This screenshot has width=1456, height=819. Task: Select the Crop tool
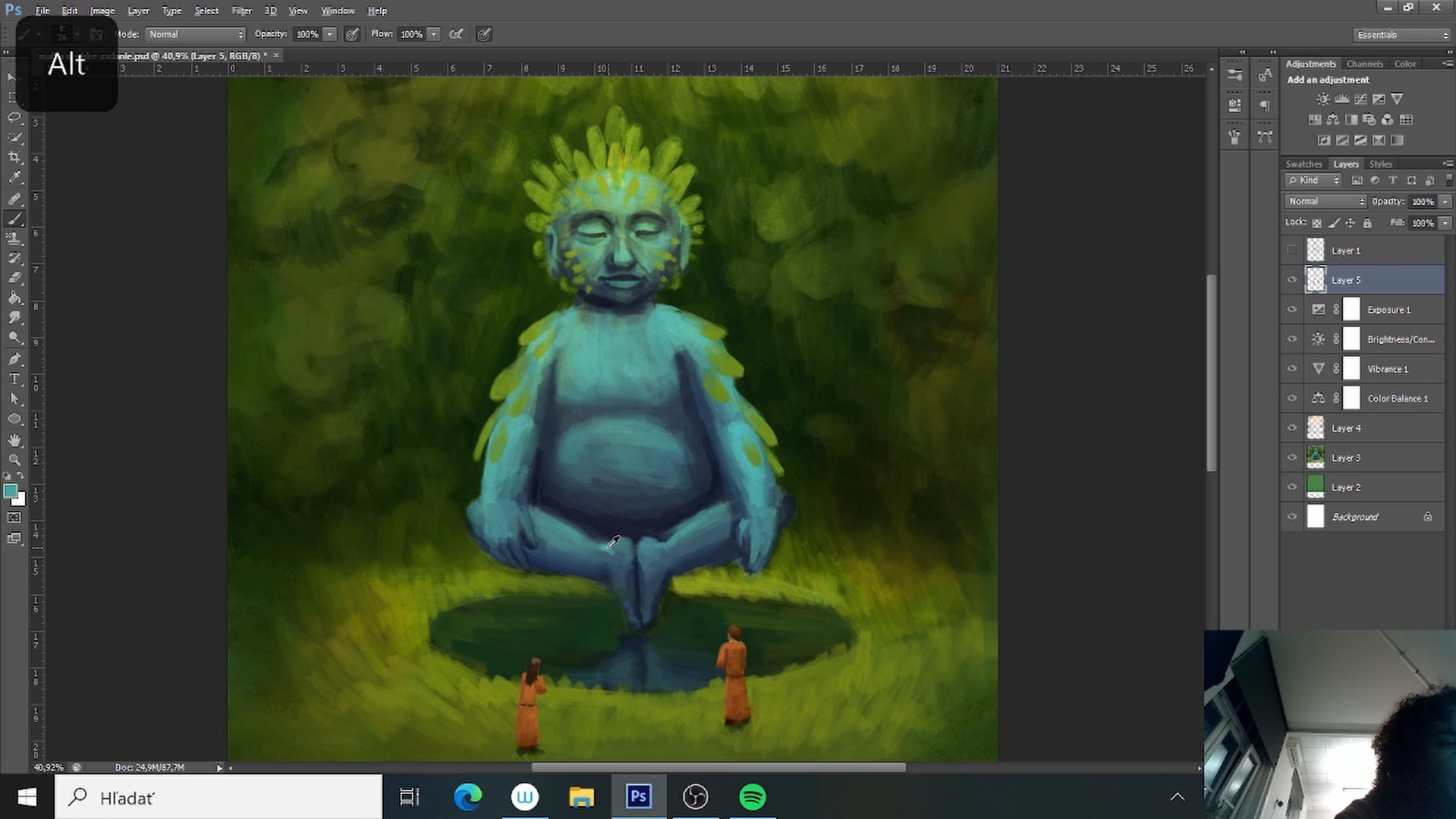(x=14, y=157)
